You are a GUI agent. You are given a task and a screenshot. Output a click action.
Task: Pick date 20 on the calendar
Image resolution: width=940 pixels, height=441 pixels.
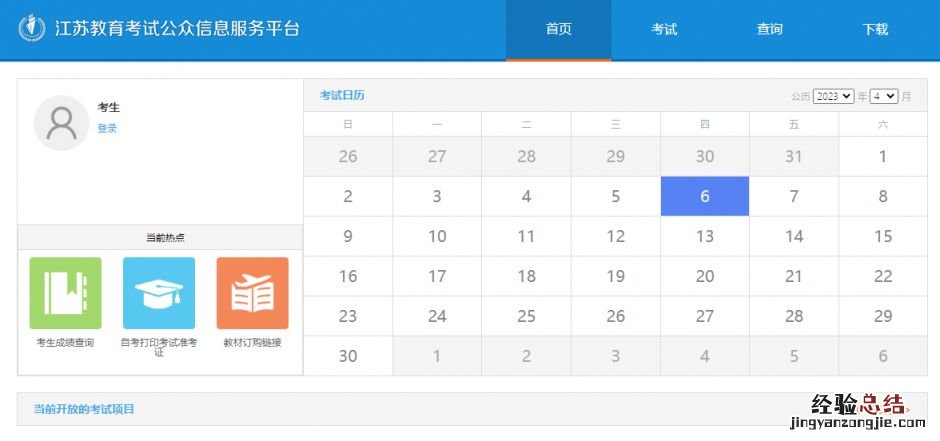coord(704,276)
